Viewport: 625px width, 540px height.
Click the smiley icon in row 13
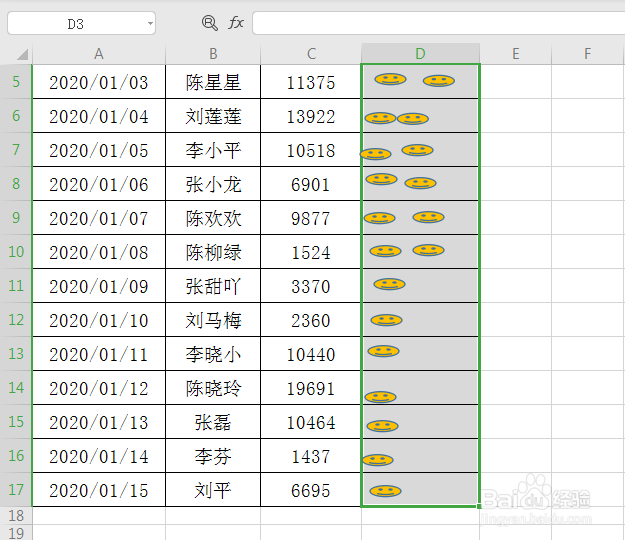[x=383, y=351]
